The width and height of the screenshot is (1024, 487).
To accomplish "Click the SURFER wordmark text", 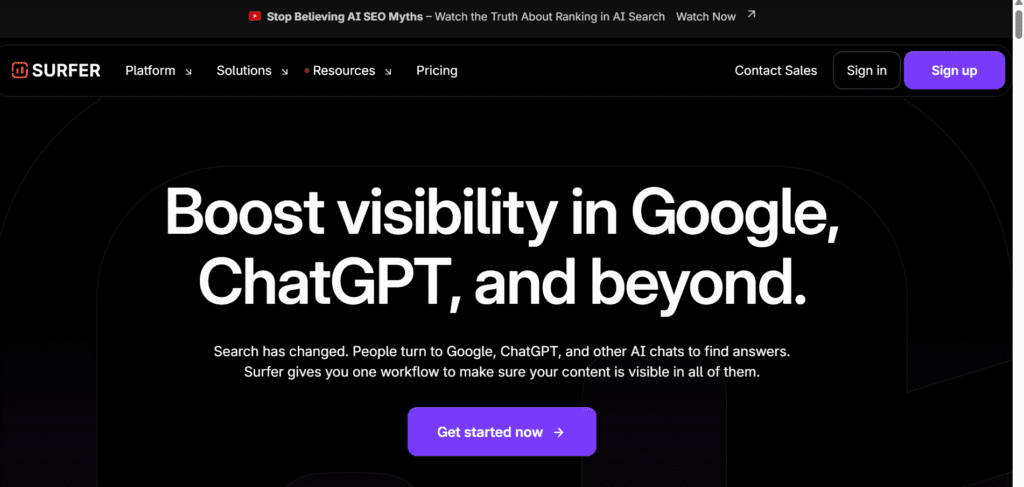I will pyautogui.click(x=67, y=70).
